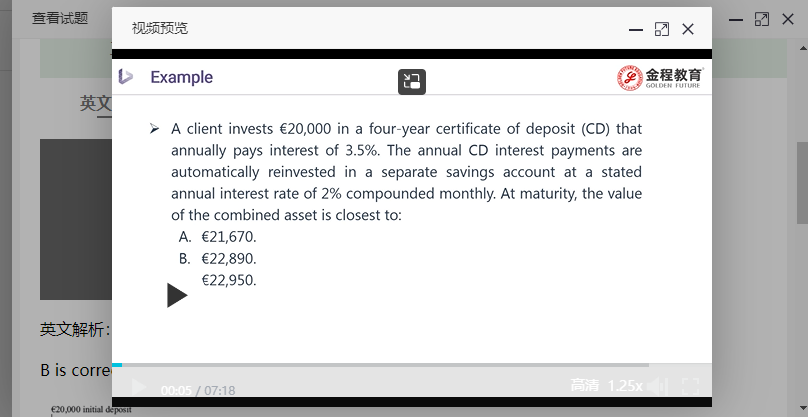Open the 1.25x playback speed menu
This screenshot has width=808, height=417.
(625, 386)
